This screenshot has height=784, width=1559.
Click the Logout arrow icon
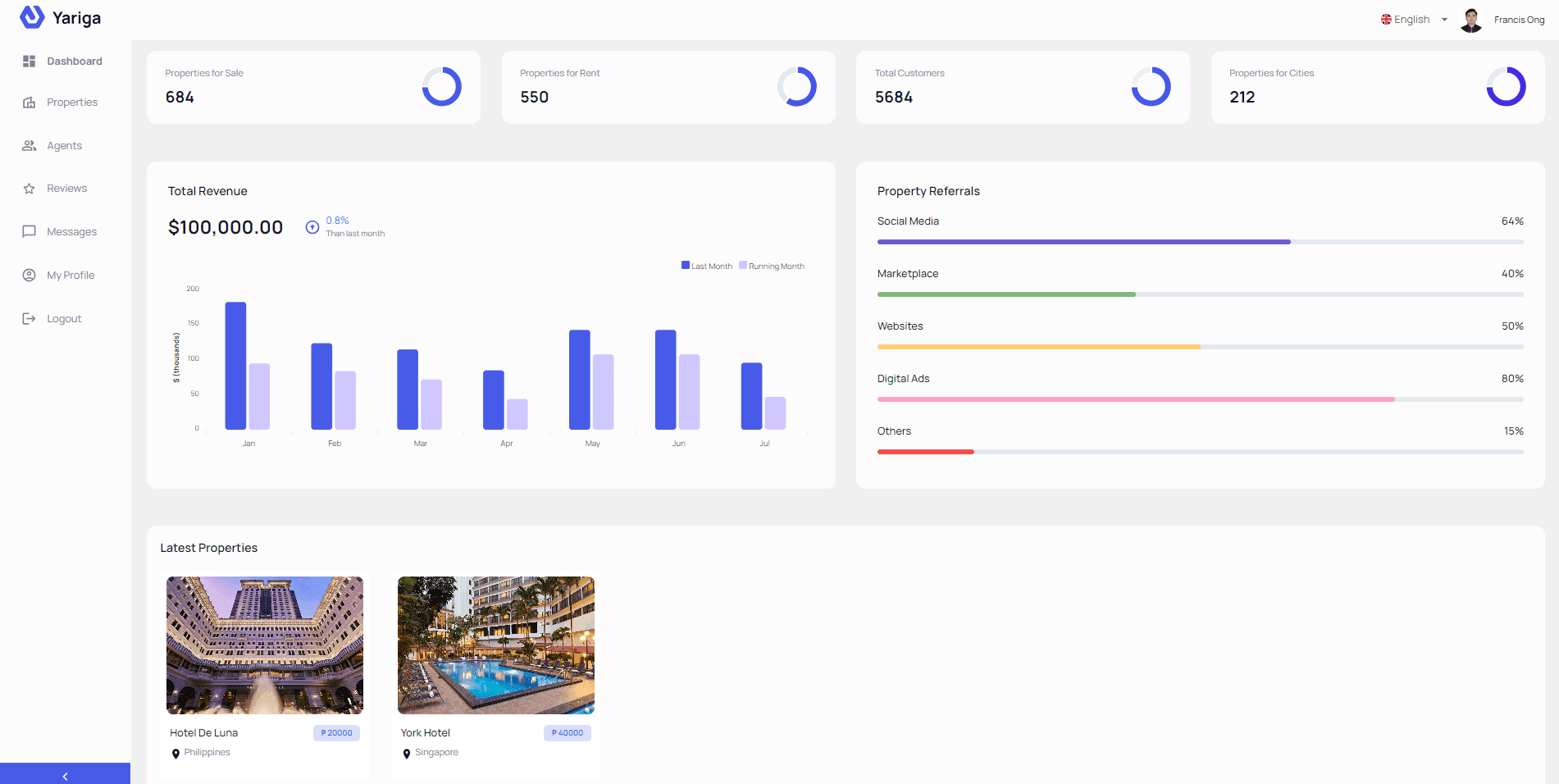pos(29,319)
